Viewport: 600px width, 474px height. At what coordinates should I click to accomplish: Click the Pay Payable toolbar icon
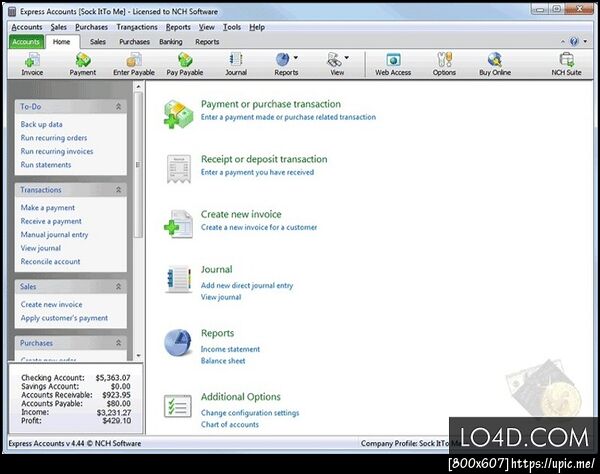185,60
